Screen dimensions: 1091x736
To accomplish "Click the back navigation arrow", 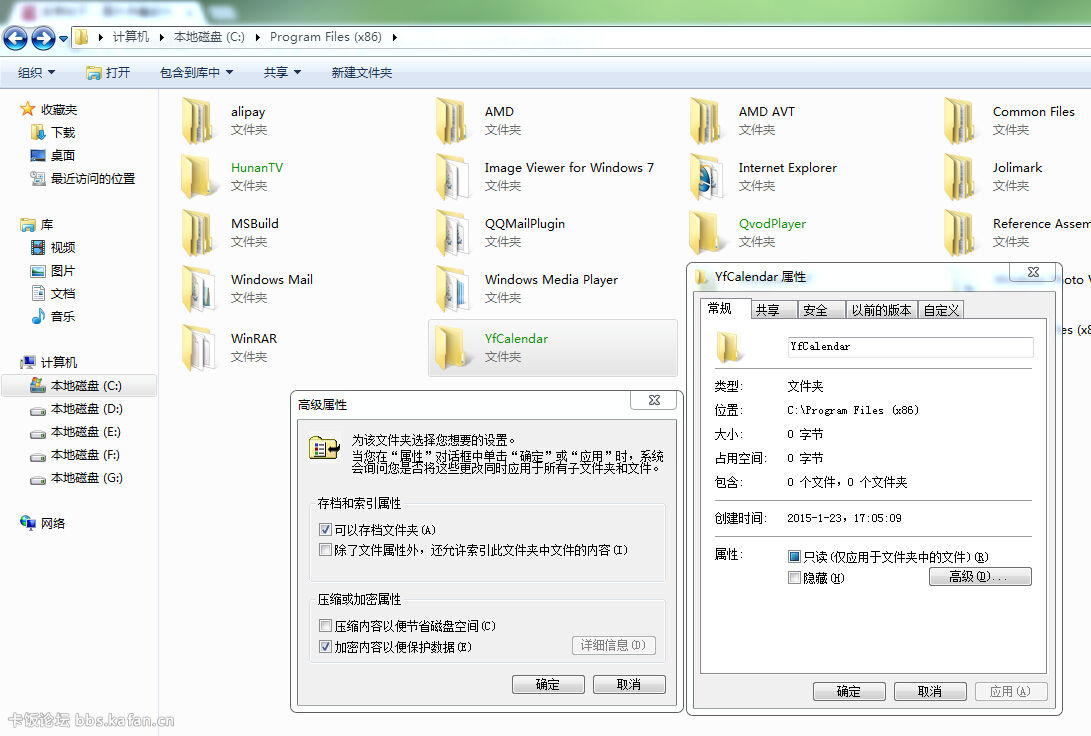I will (15, 38).
